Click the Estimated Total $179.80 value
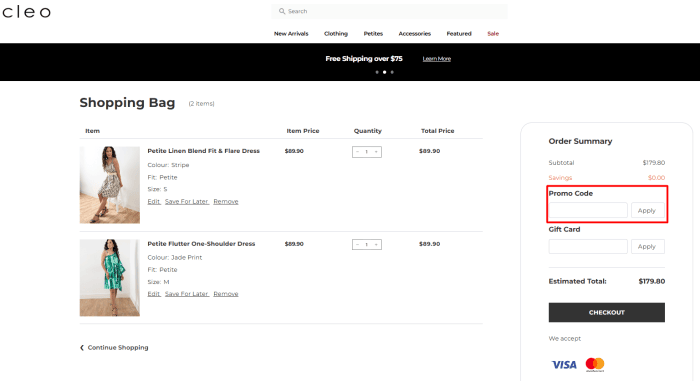700x381 pixels. 652,281
